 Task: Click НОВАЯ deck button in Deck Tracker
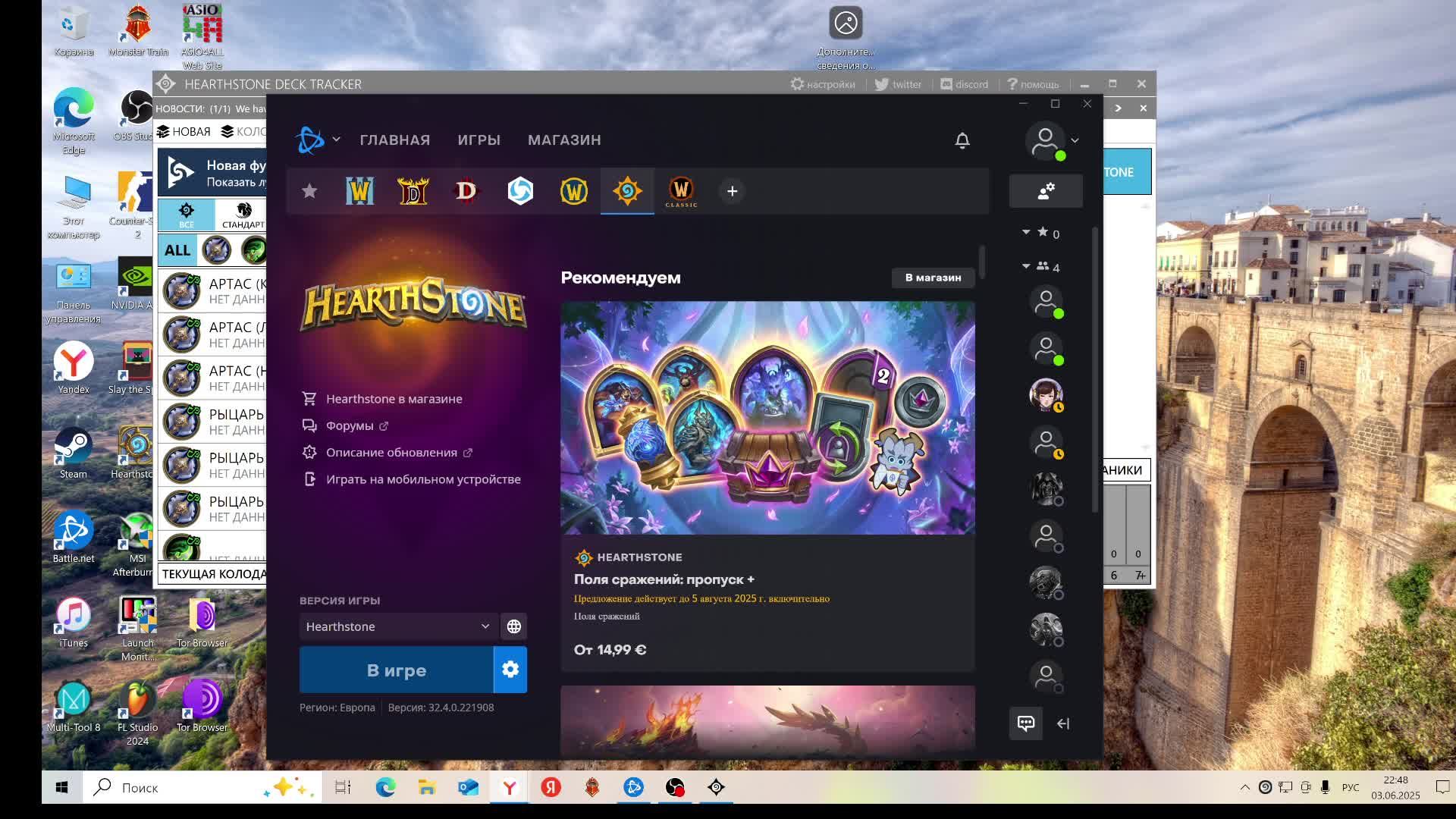coord(184,132)
